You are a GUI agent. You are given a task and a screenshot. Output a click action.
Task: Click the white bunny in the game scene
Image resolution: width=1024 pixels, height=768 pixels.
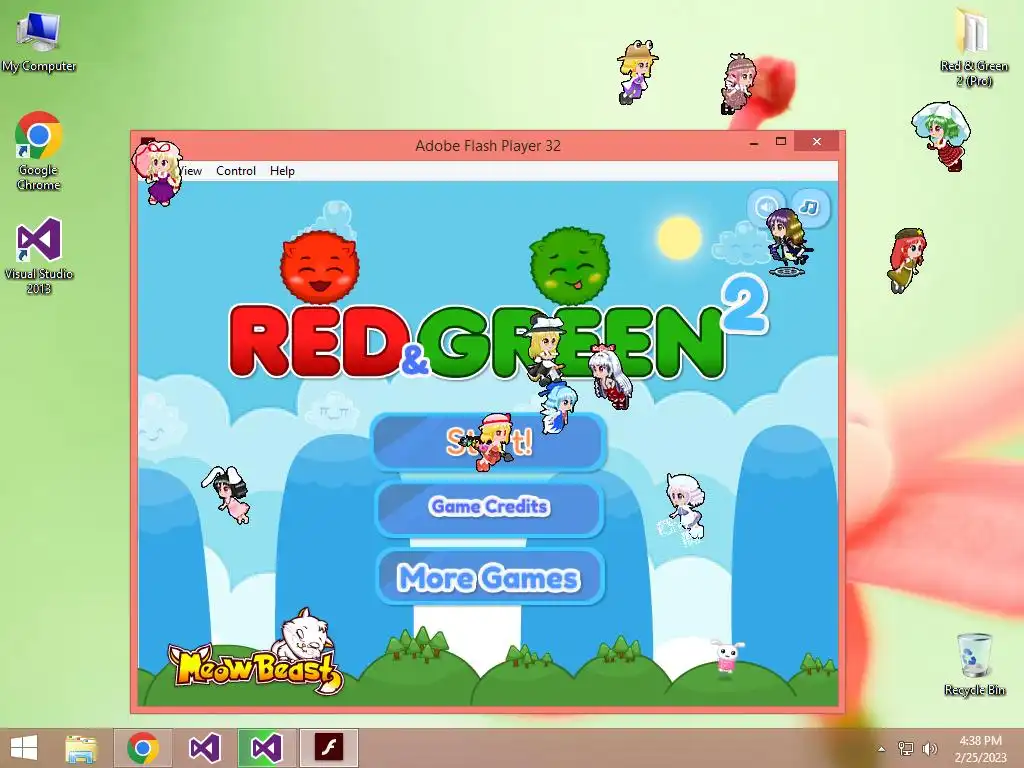(x=727, y=656)
